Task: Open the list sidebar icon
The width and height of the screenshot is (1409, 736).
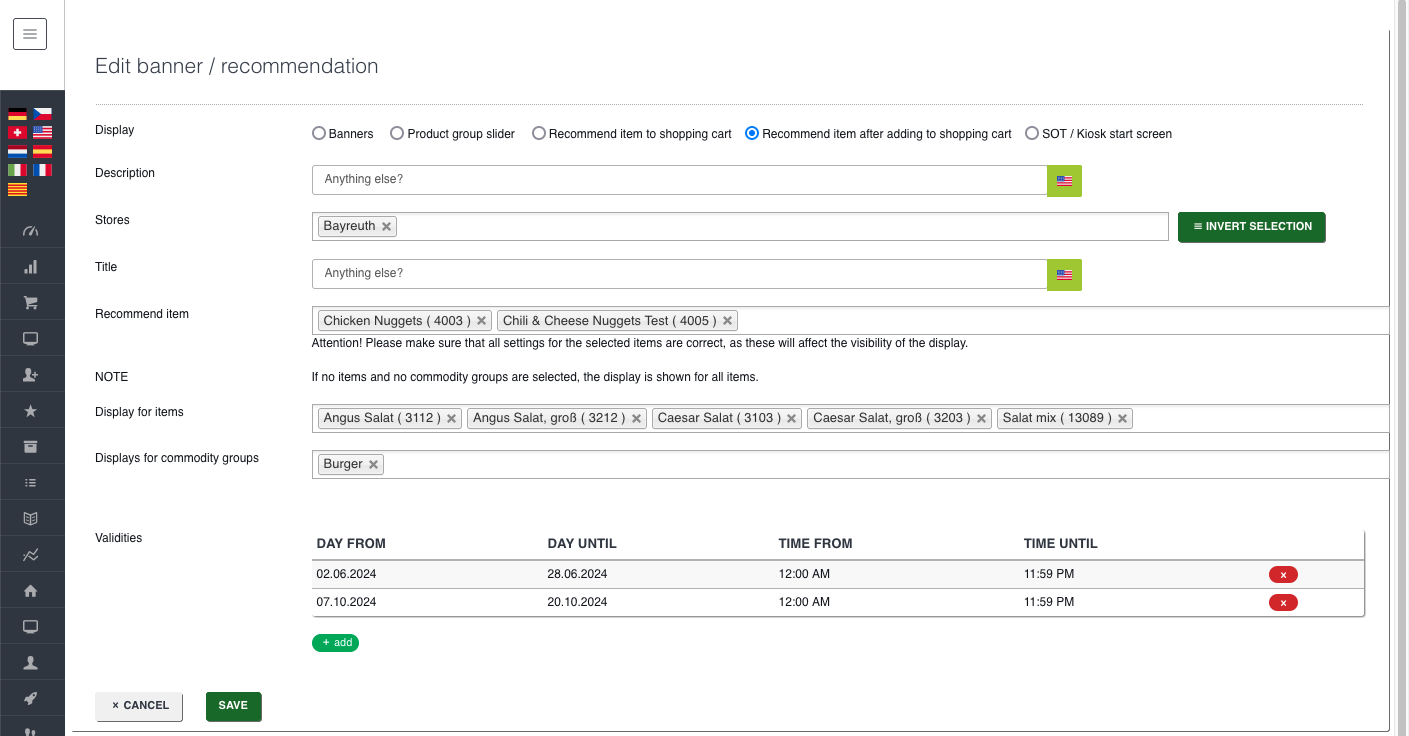Action: click(x=31, y=483)
